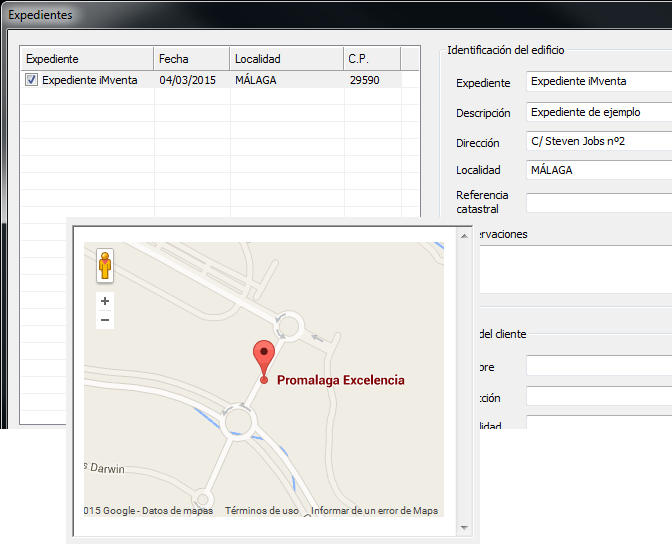672x544 pixels.
Task: Click the Localidad field in building identification
Action: pyautogui.click(x=599, y=170)
